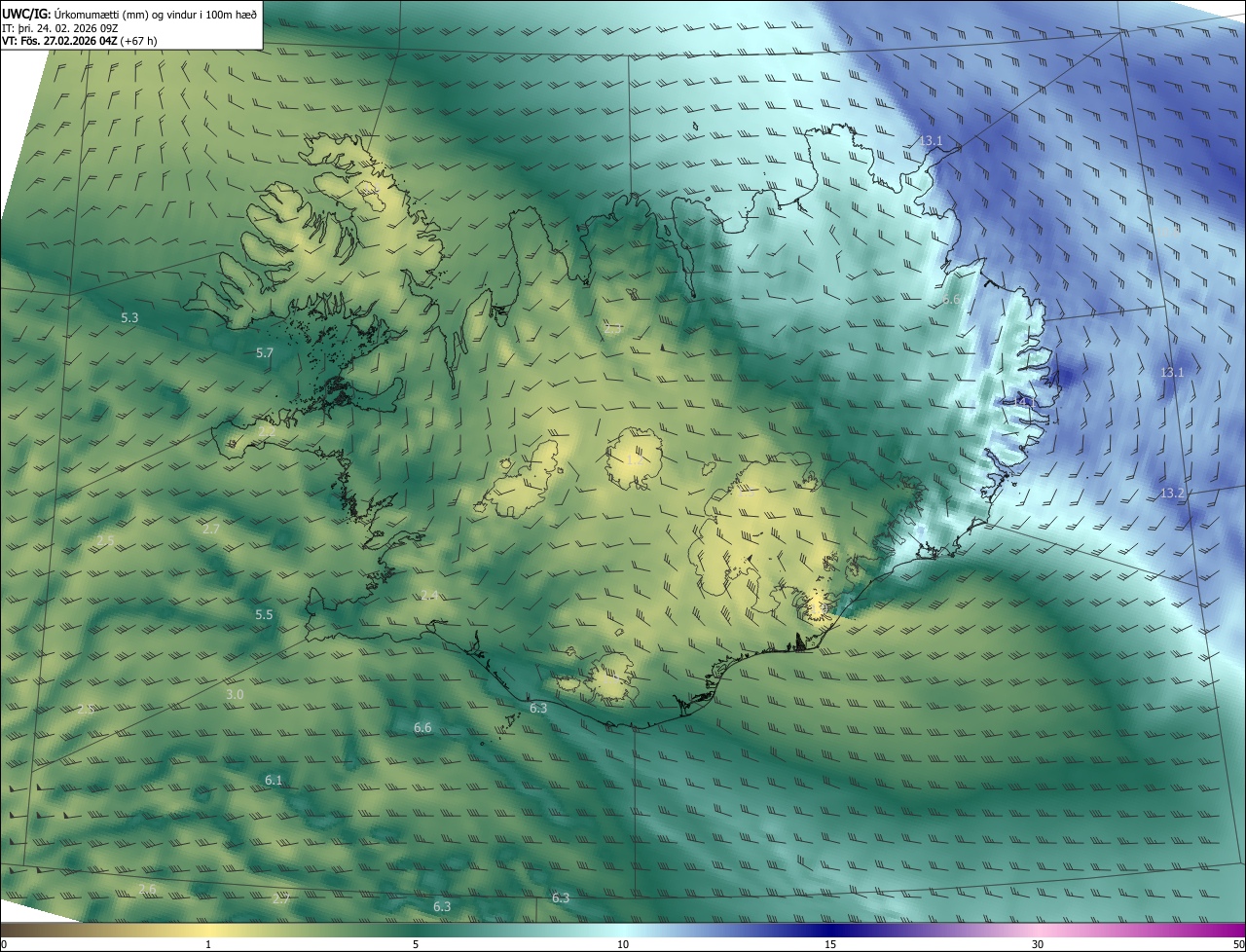Click the legend tick label 30
This screenshot has height=952, width=1246.
pyautogui.click(x=1038, y=944)
